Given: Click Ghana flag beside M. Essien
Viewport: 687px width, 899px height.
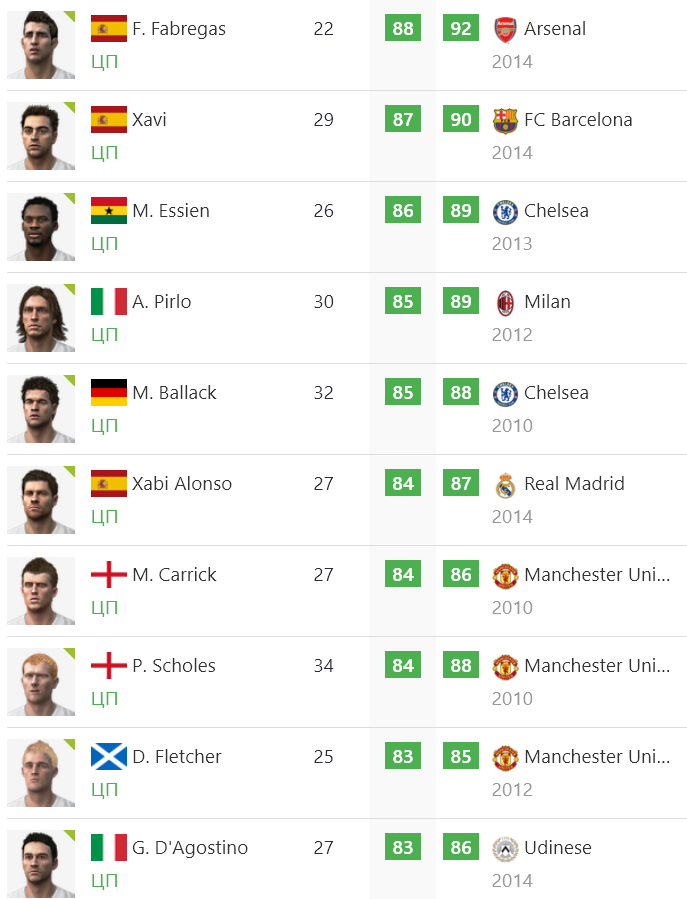Looking at the screenshot, I should (x=108, y=211).
